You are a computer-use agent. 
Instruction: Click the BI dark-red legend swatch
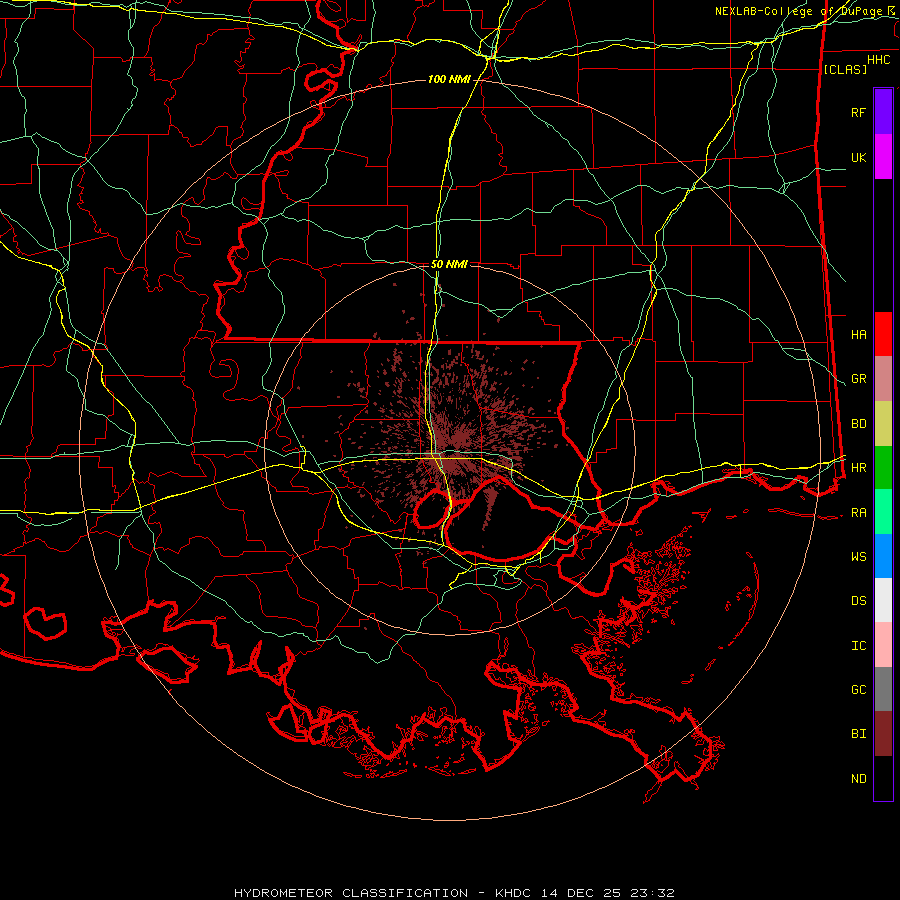coord(883,734)
